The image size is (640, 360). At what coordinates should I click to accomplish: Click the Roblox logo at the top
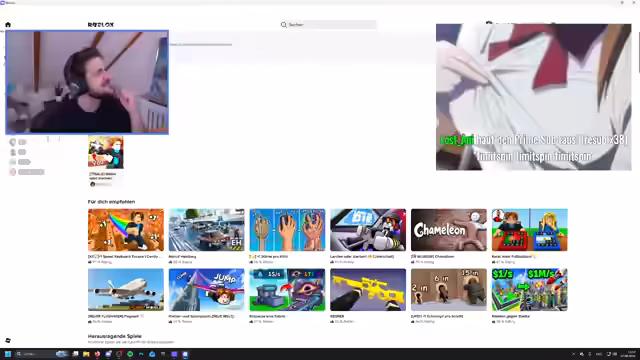tap(100, 25)
